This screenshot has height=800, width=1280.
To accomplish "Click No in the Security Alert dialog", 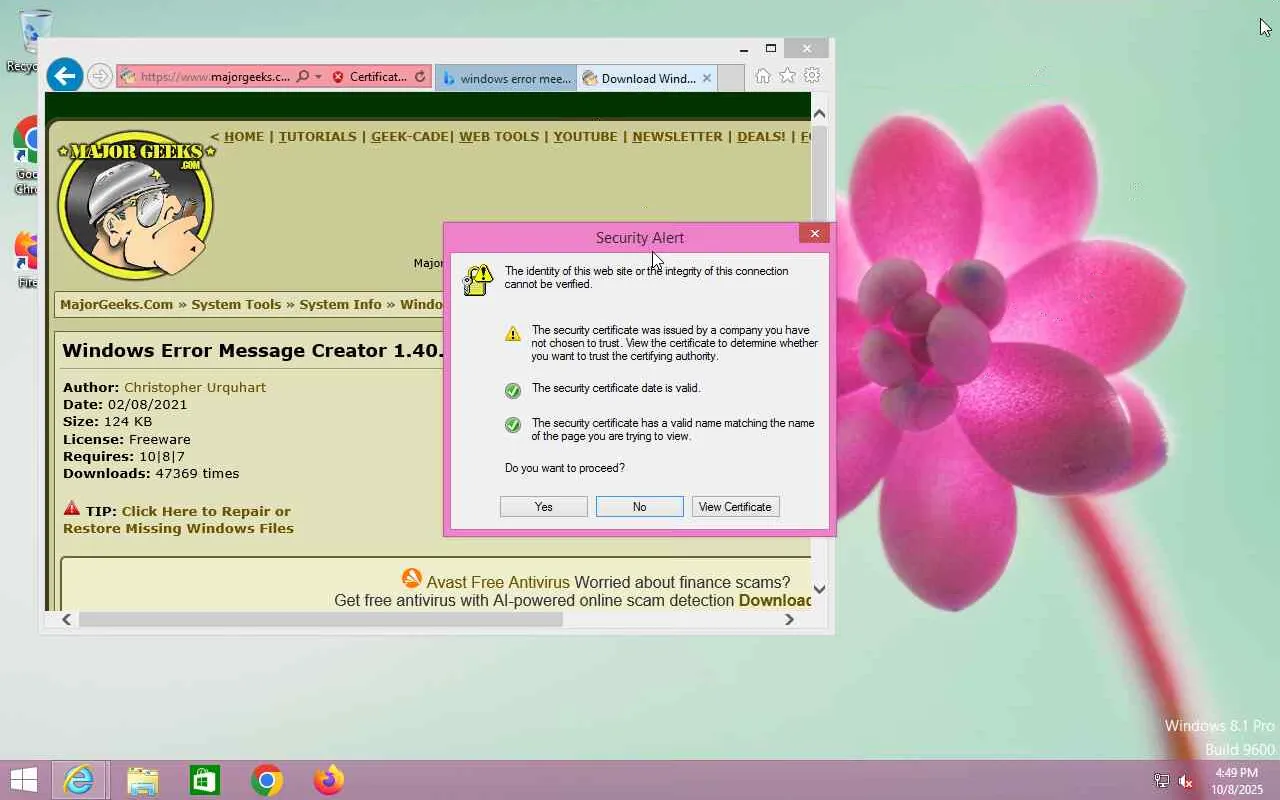I will (640, 507).
